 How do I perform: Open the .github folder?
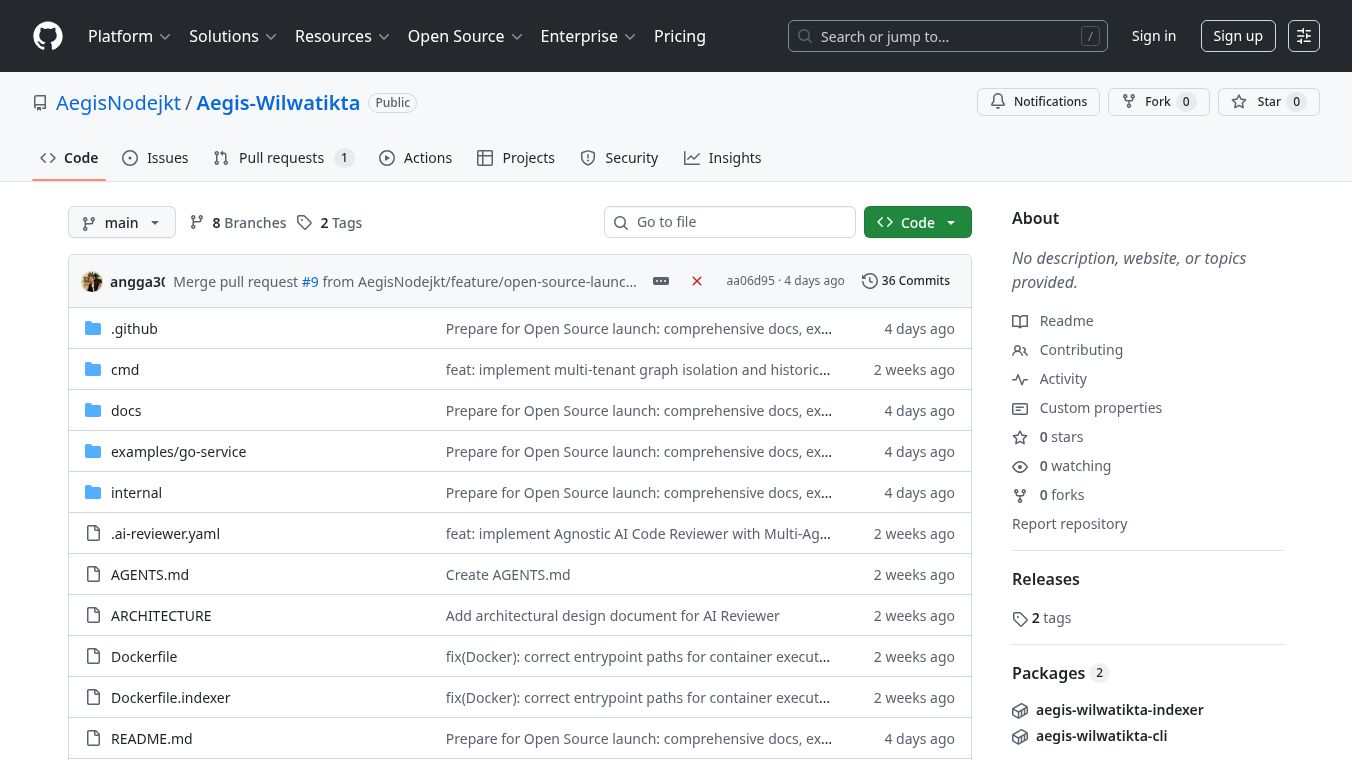[134, 329]
